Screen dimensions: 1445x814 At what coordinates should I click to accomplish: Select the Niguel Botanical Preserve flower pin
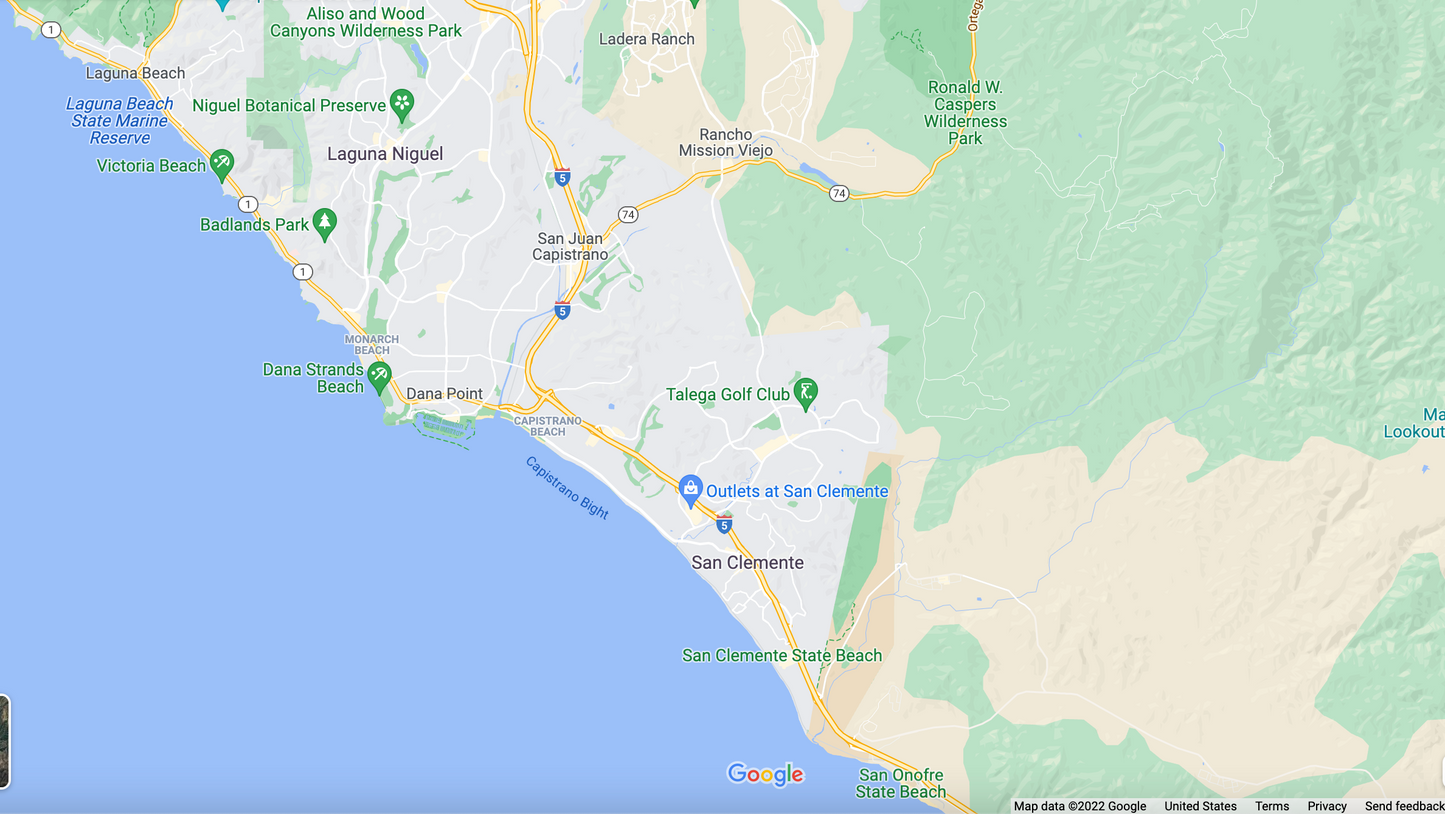pos(402,104)
